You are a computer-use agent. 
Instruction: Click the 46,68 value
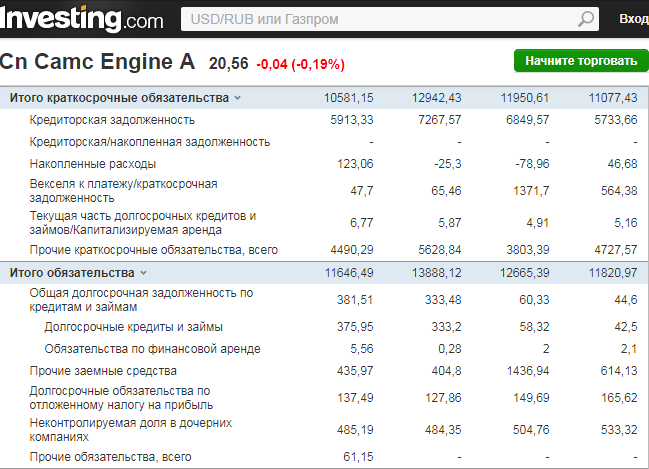pyautogui.click(x=623, y=164)
